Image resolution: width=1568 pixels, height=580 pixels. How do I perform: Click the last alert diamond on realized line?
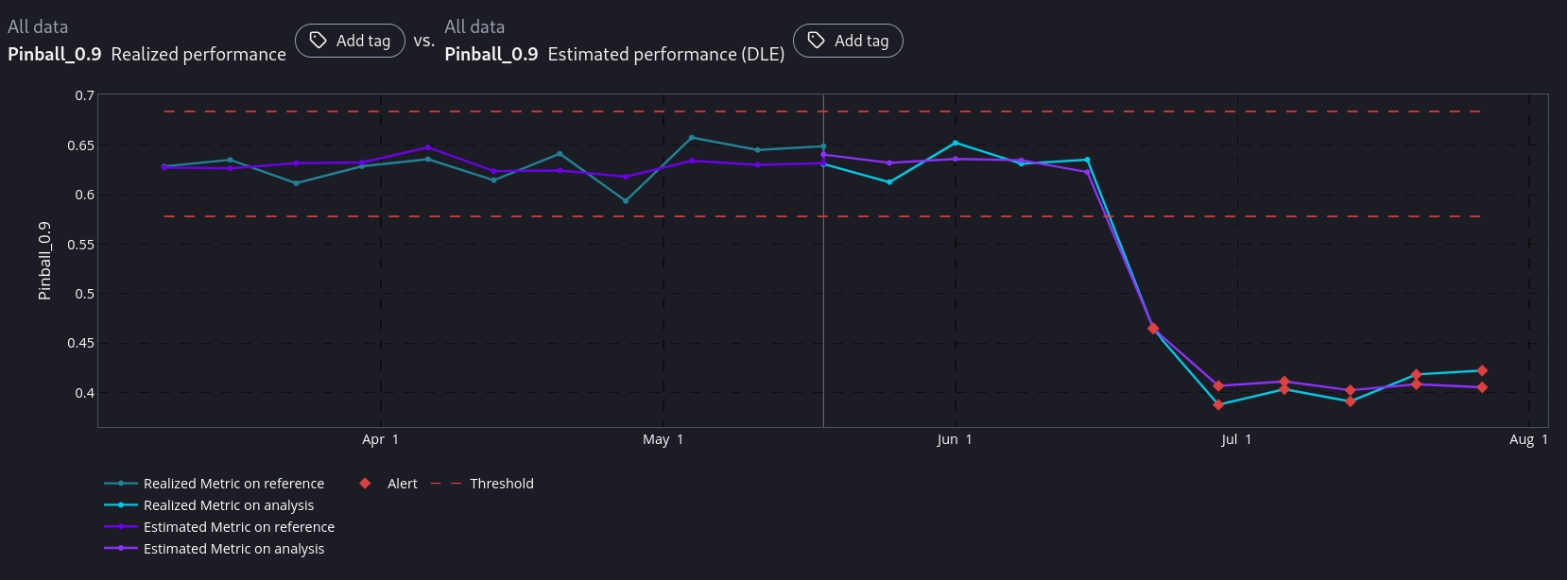(x=1482, y=370)
